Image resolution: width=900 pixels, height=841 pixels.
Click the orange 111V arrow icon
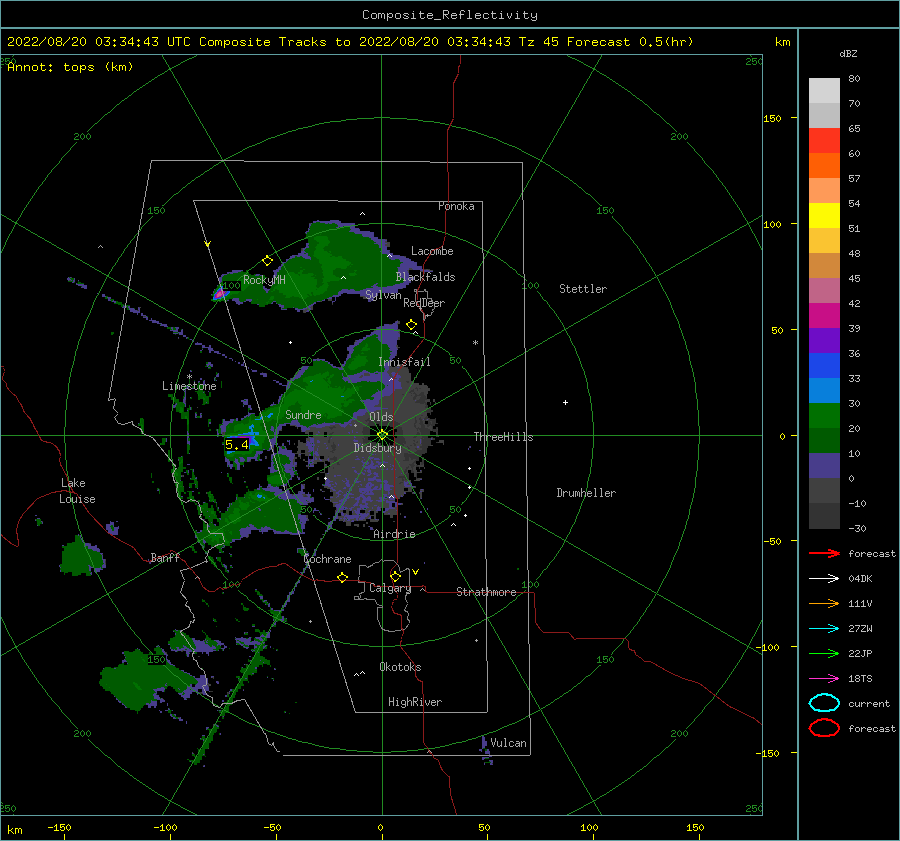click(x=824, y=603)
